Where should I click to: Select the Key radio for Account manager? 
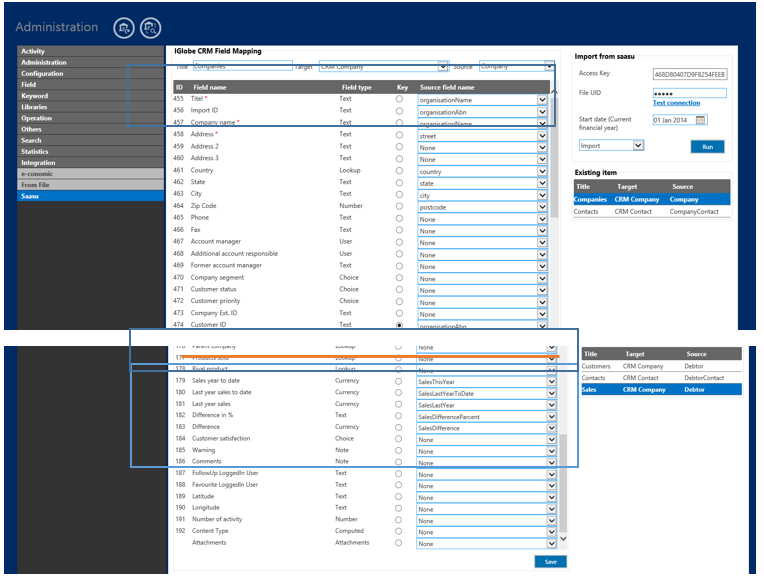point(400,242)
